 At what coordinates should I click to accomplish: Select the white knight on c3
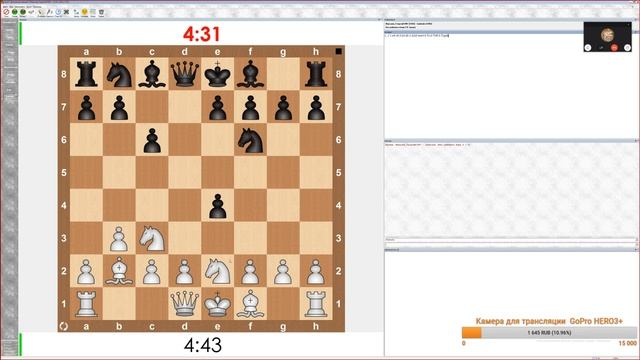[x=152, y=238]
